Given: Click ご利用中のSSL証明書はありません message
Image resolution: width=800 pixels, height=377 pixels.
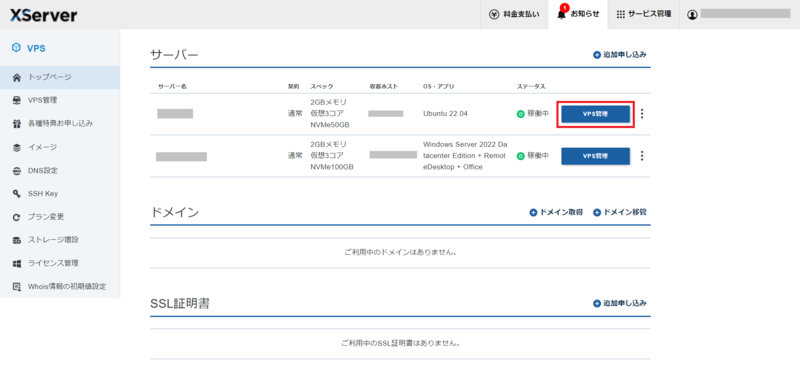Looking at the screenshot, I should (x=400, y=343).
